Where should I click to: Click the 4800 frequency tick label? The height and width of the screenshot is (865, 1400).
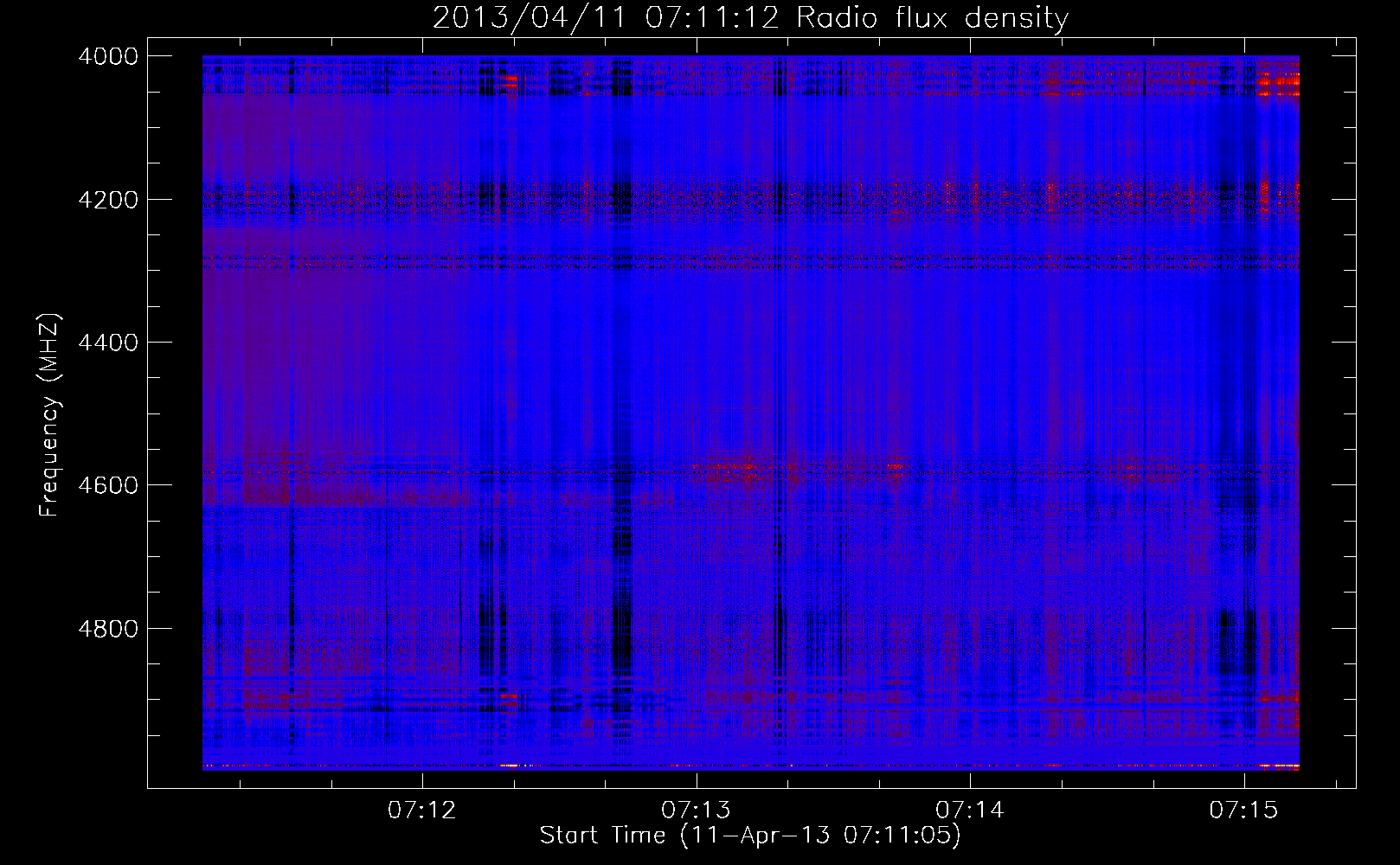[x=108, y=628]
